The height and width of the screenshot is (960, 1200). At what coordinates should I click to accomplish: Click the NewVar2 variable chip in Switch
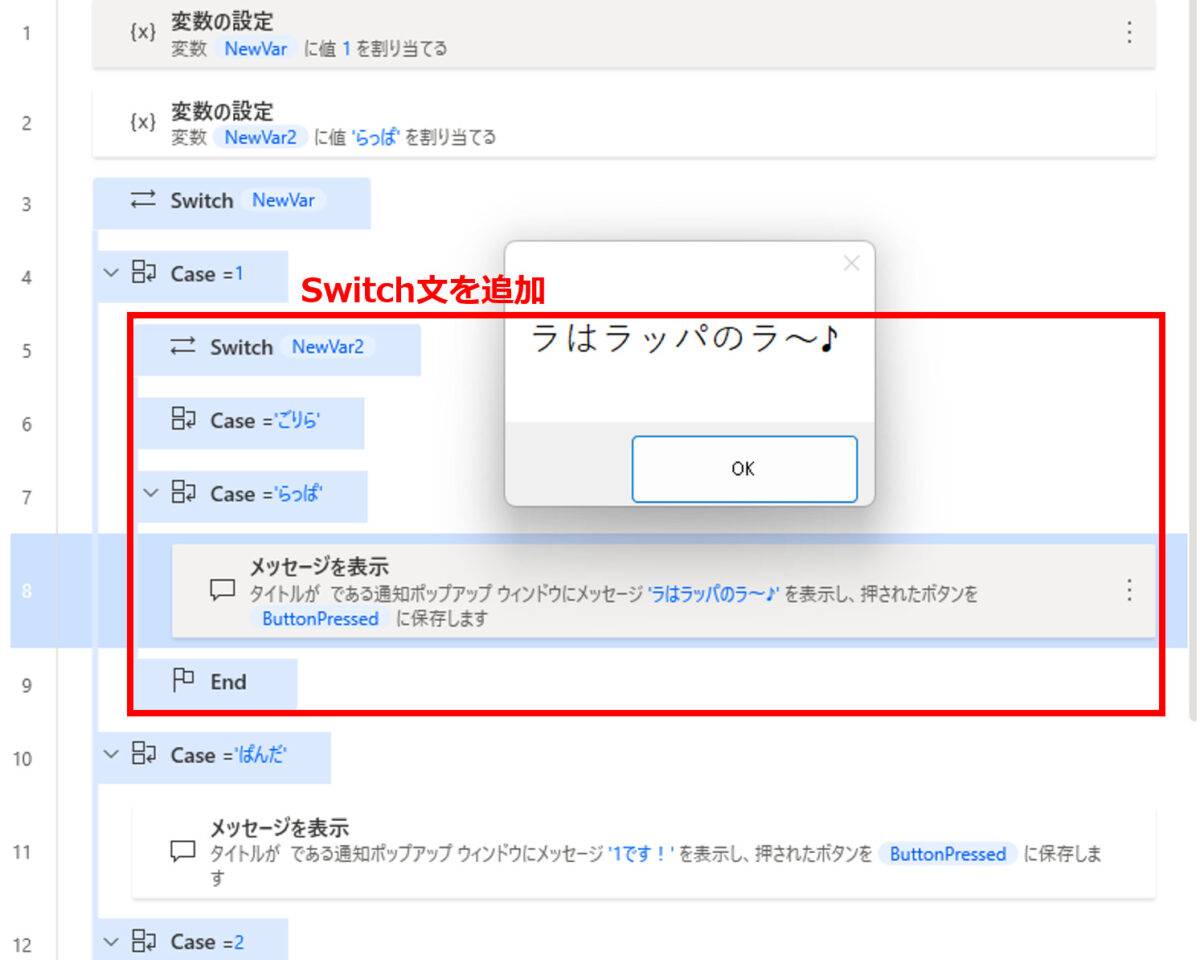coord(327,347)
